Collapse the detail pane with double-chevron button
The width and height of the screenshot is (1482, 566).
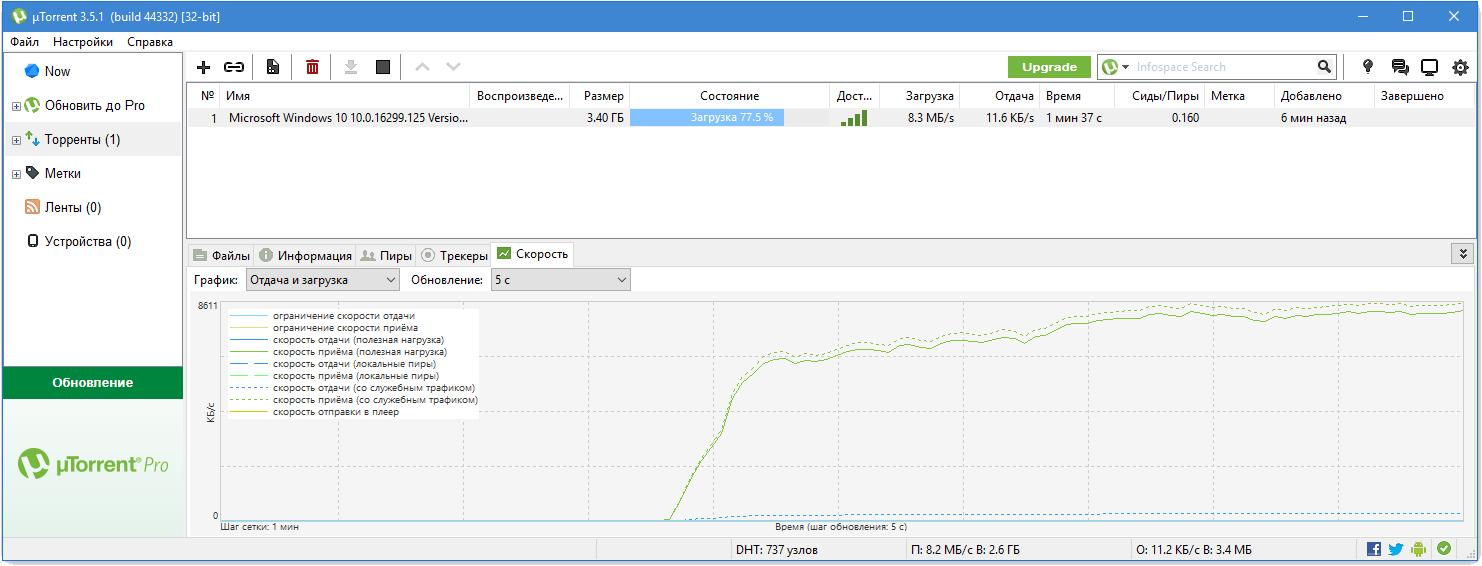pyautogui.click(x=1464, y=254)
